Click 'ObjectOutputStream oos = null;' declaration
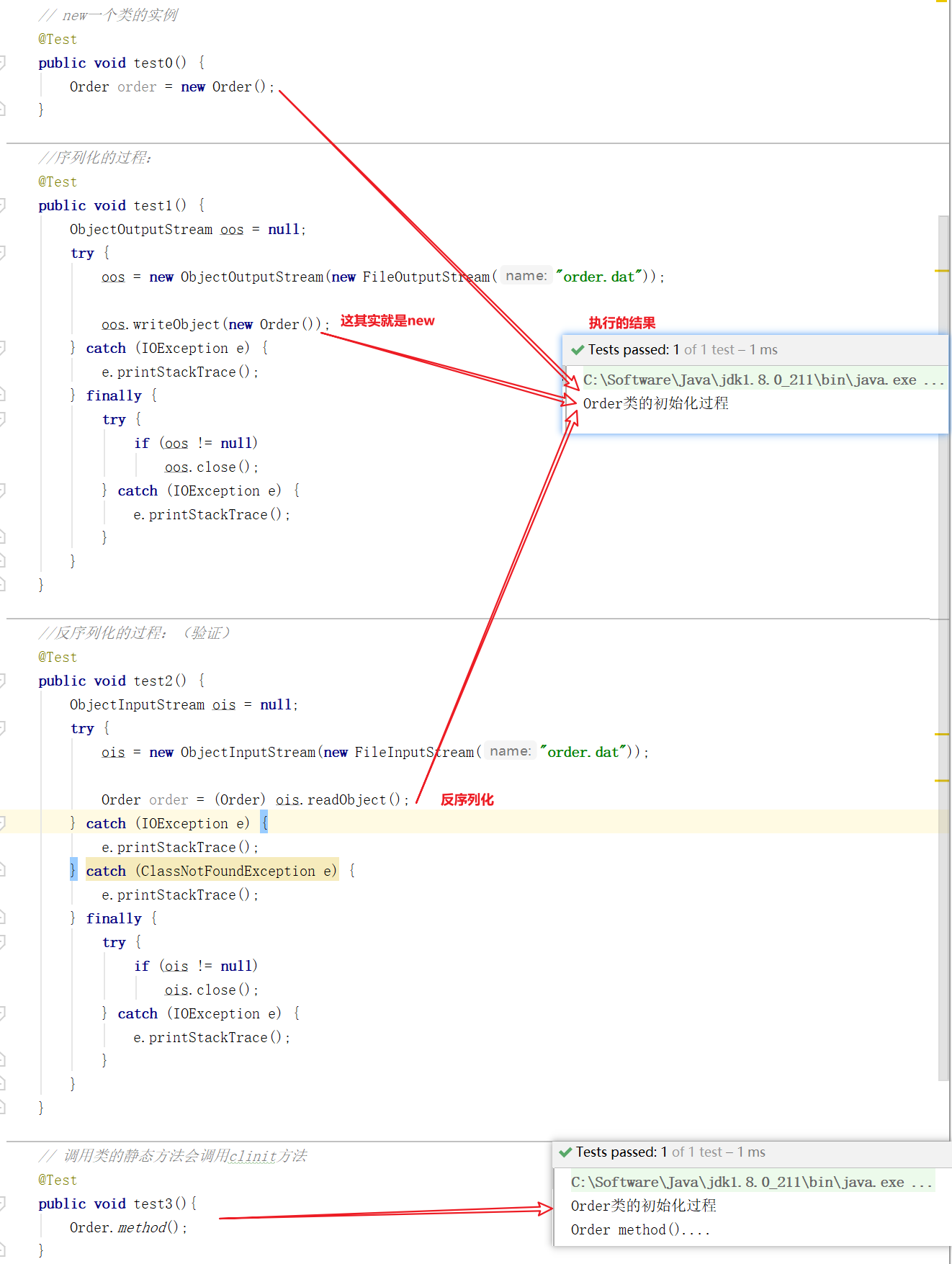Image resolution: width=952 pixels, height=1264 pixels. (187, 229)
